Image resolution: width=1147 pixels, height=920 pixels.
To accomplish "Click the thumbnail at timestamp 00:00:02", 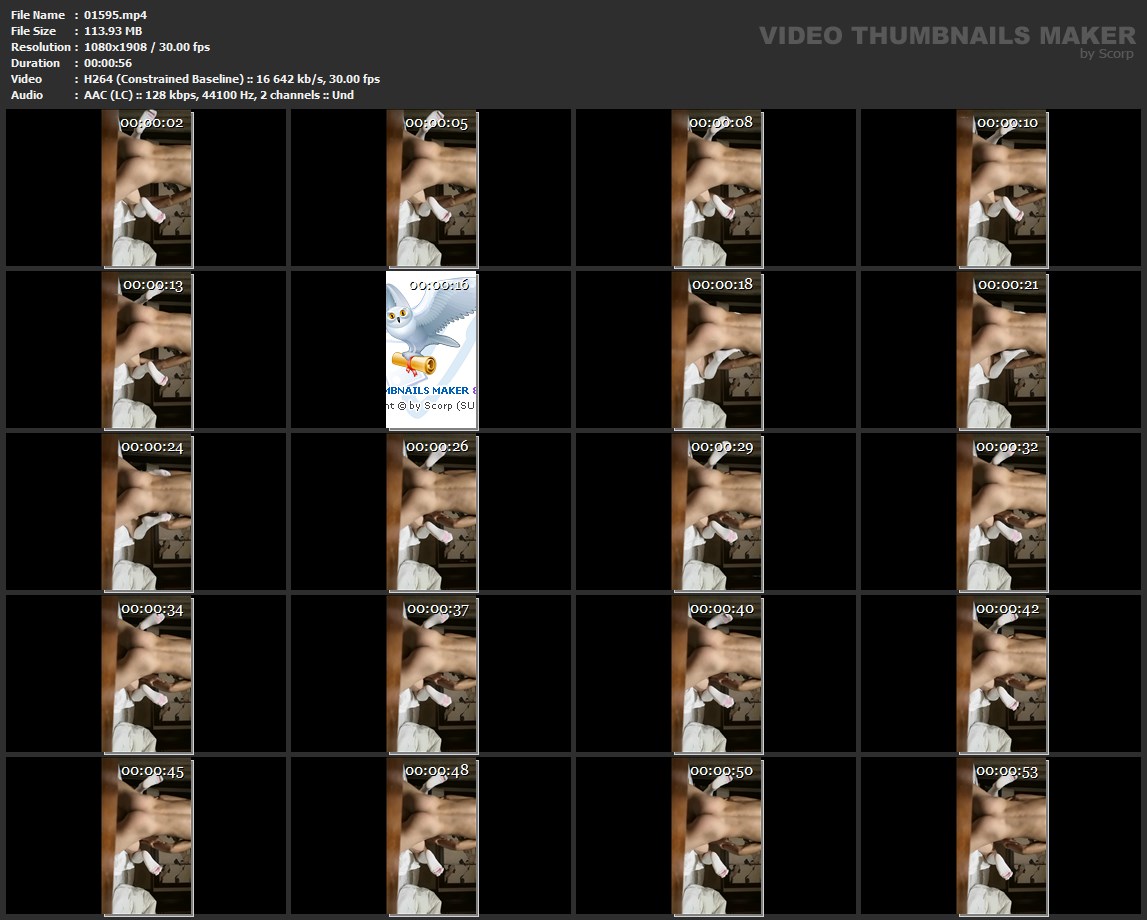I will pyautogui.click(x=148, y=190).
